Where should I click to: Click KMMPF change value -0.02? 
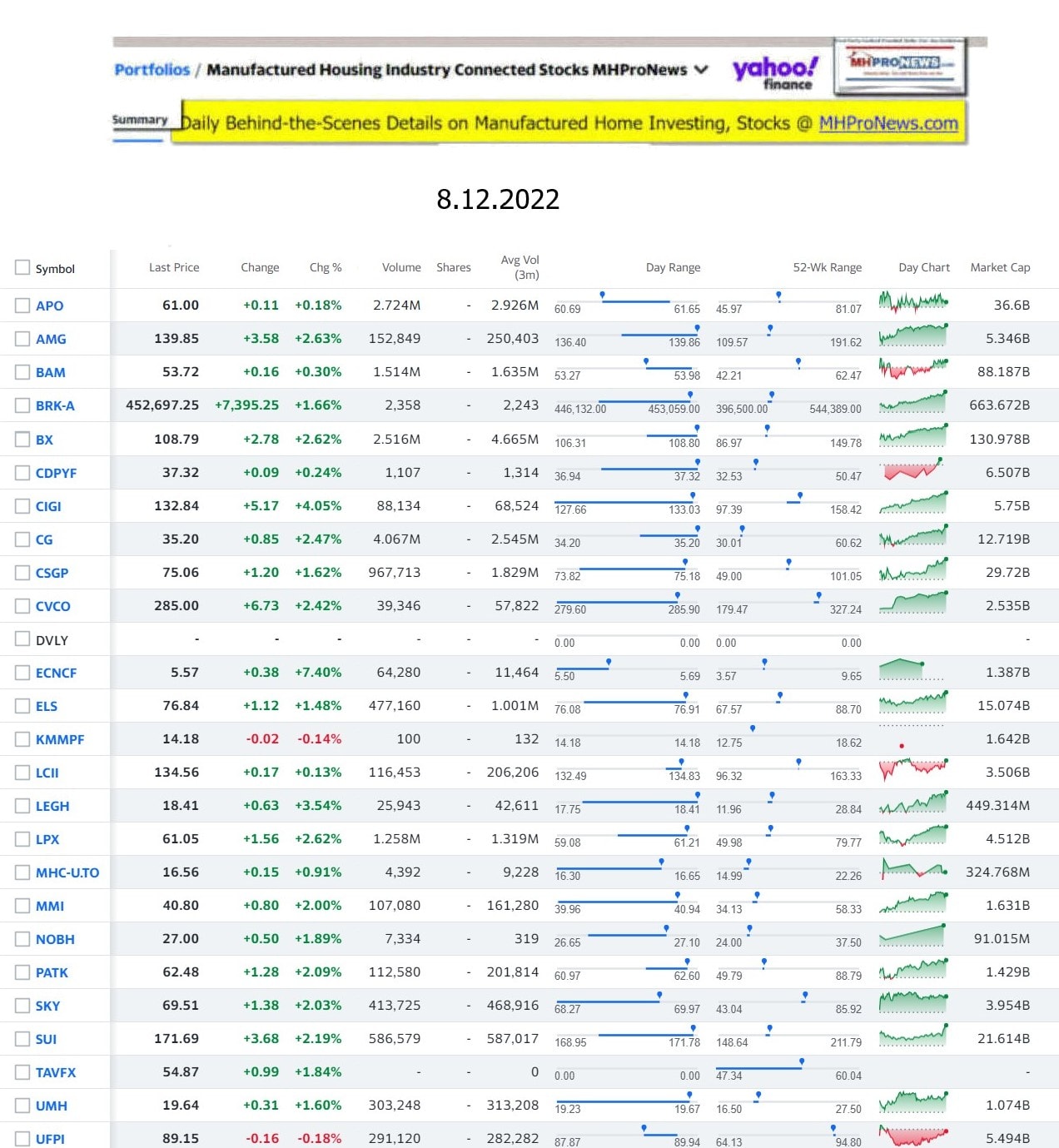click(262, 739)
